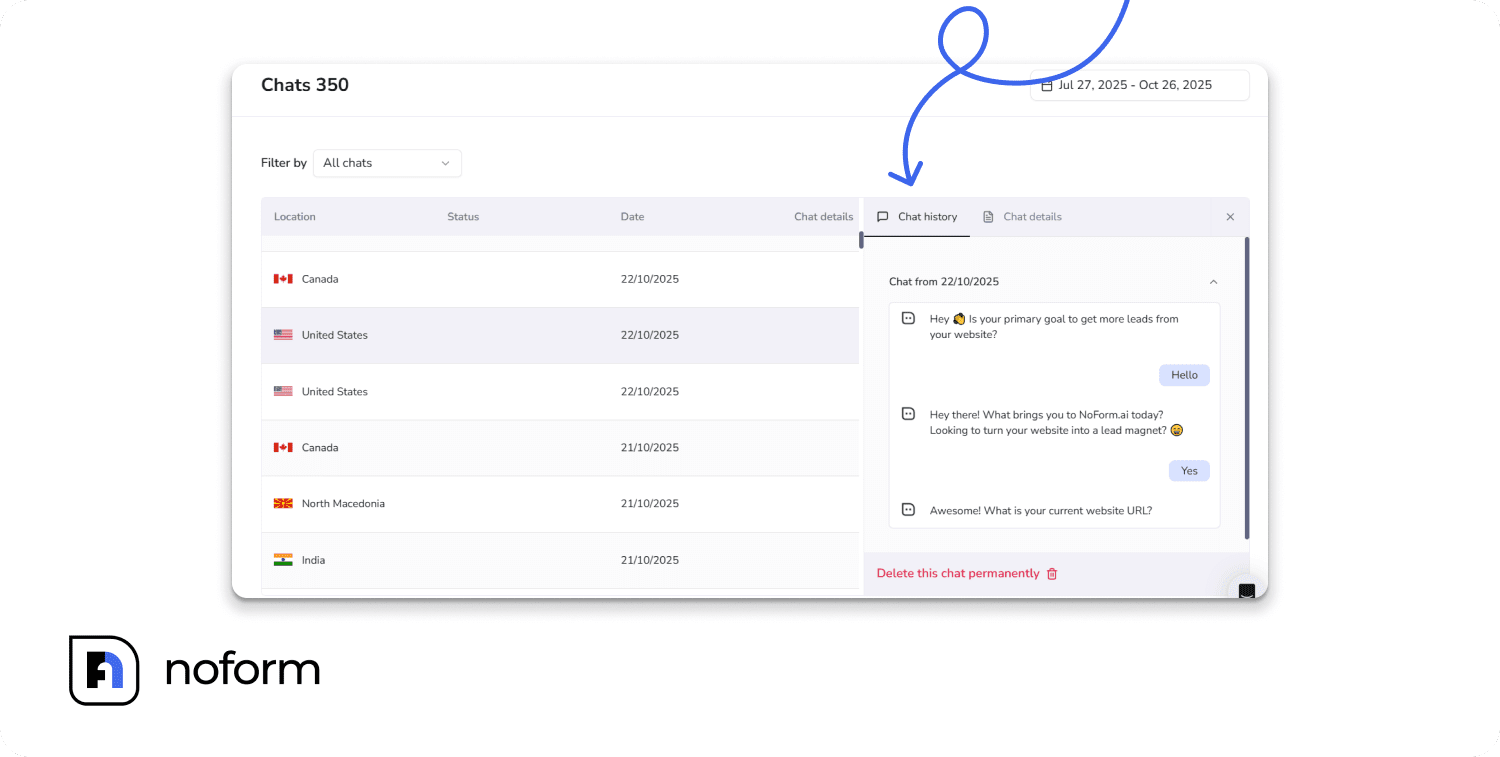Click the calendar icon in date range
Image resolution: width=1500 pixels, height=757 pixels.
point(1047,86)
